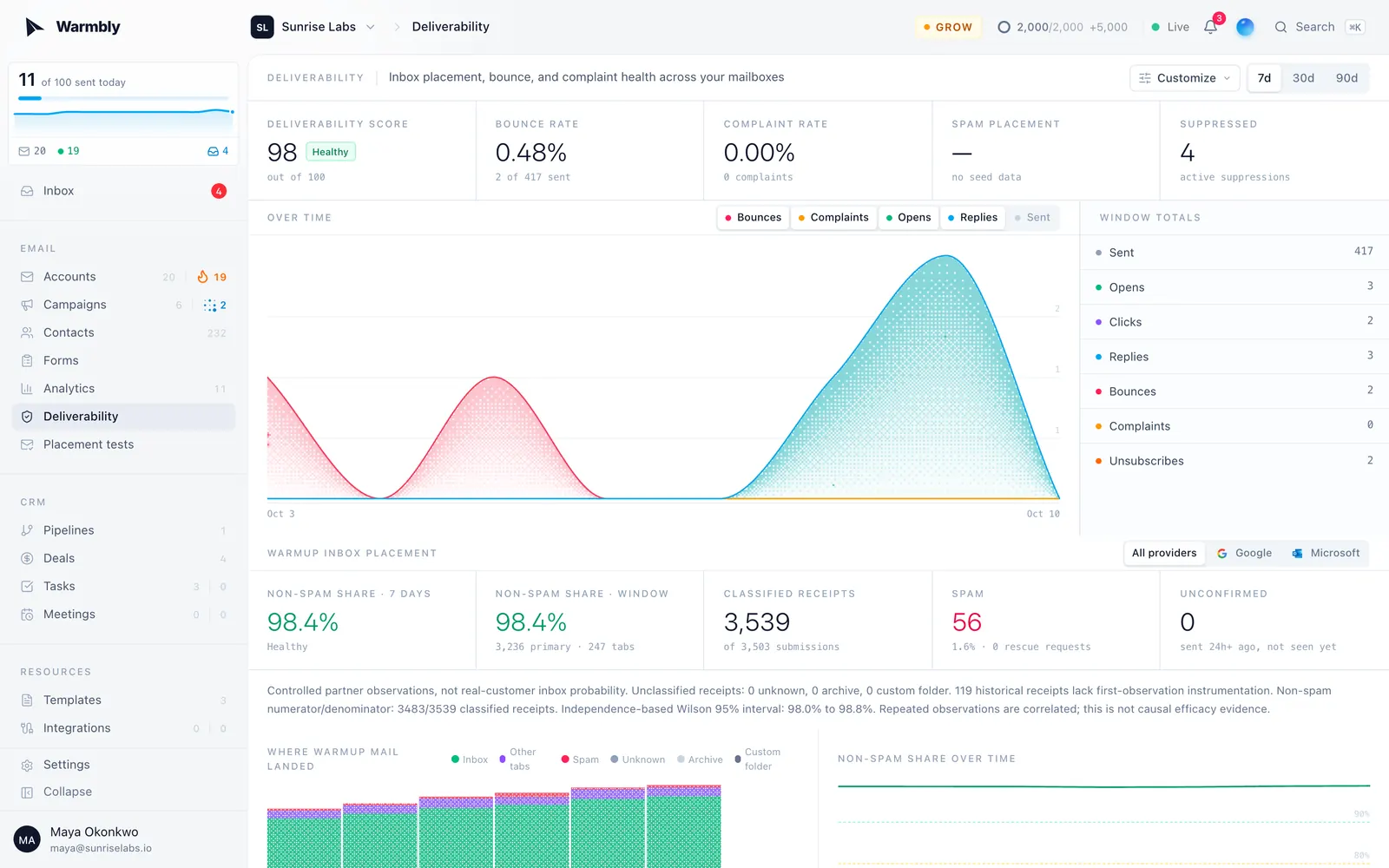Open Settings gear icon
This screenshot has height=868, width=1389.
coord(27,765)
